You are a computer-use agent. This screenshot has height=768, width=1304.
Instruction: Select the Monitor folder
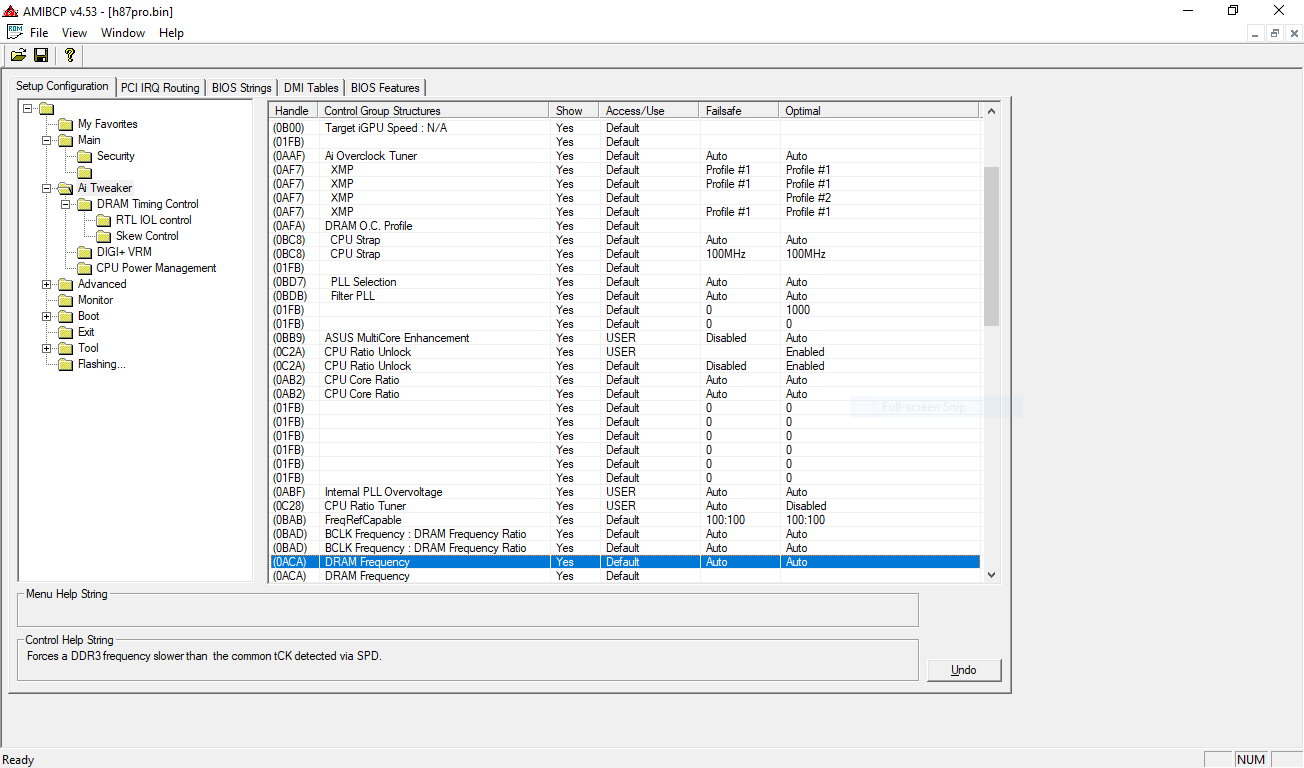pyautogui.click(x=95, y=300)
